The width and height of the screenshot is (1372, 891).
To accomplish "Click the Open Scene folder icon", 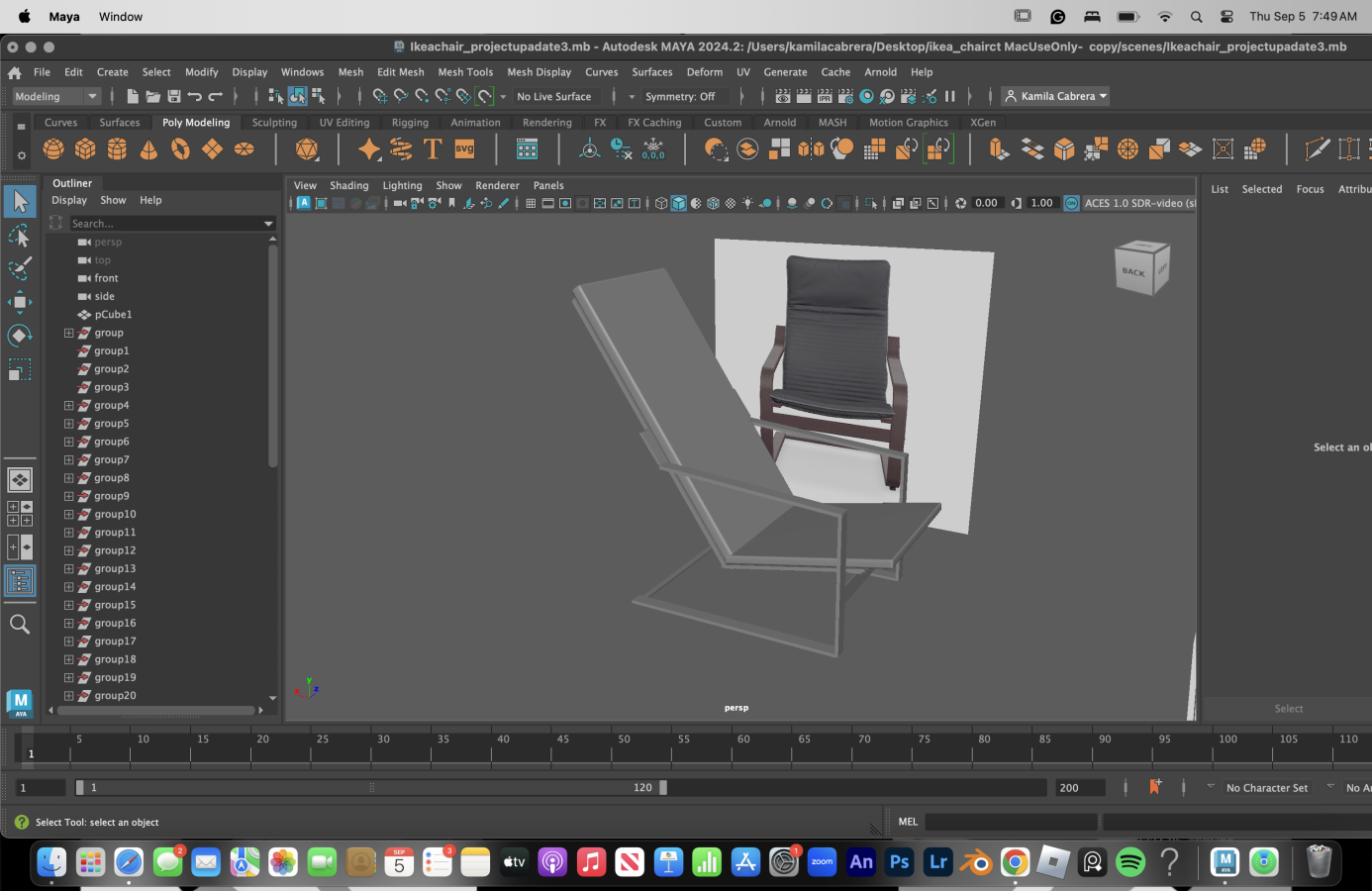I will coord(152,96).
